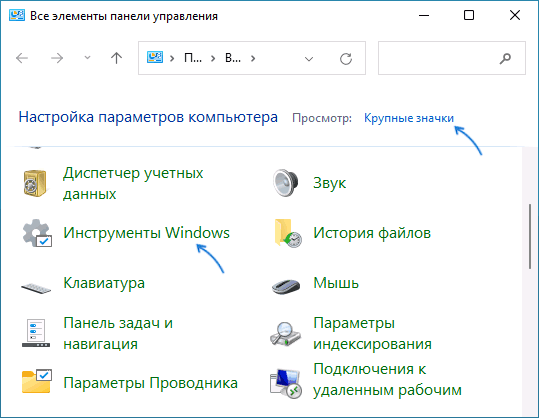Go up one folder level

point(117,58)
